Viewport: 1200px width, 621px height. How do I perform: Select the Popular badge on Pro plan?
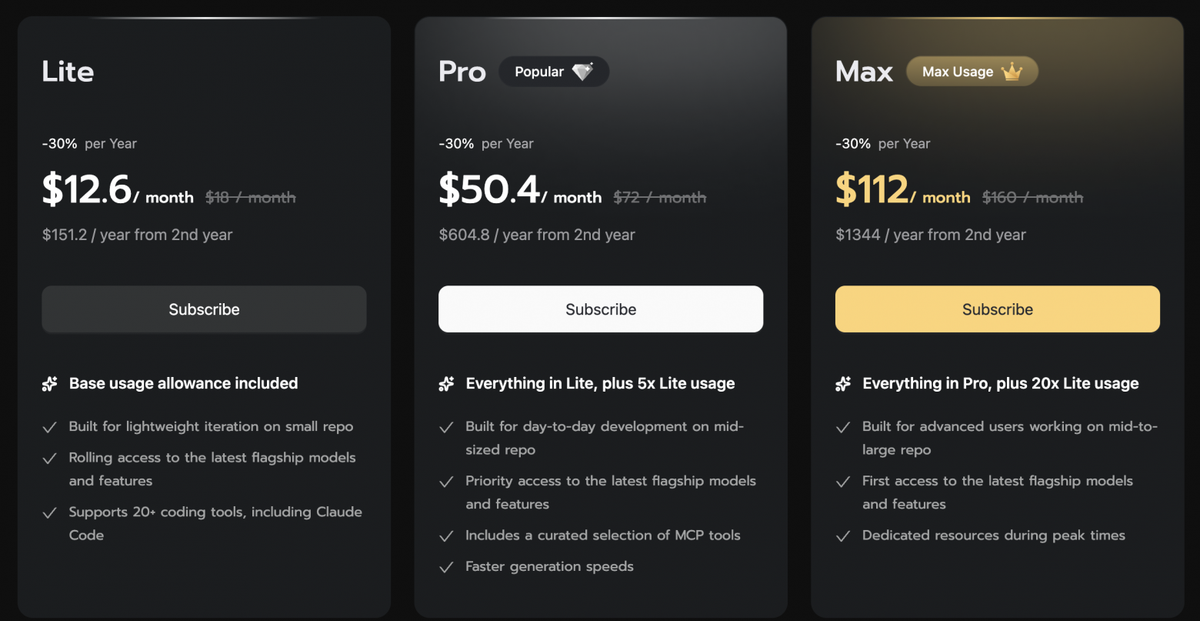(x=554, y=72)
